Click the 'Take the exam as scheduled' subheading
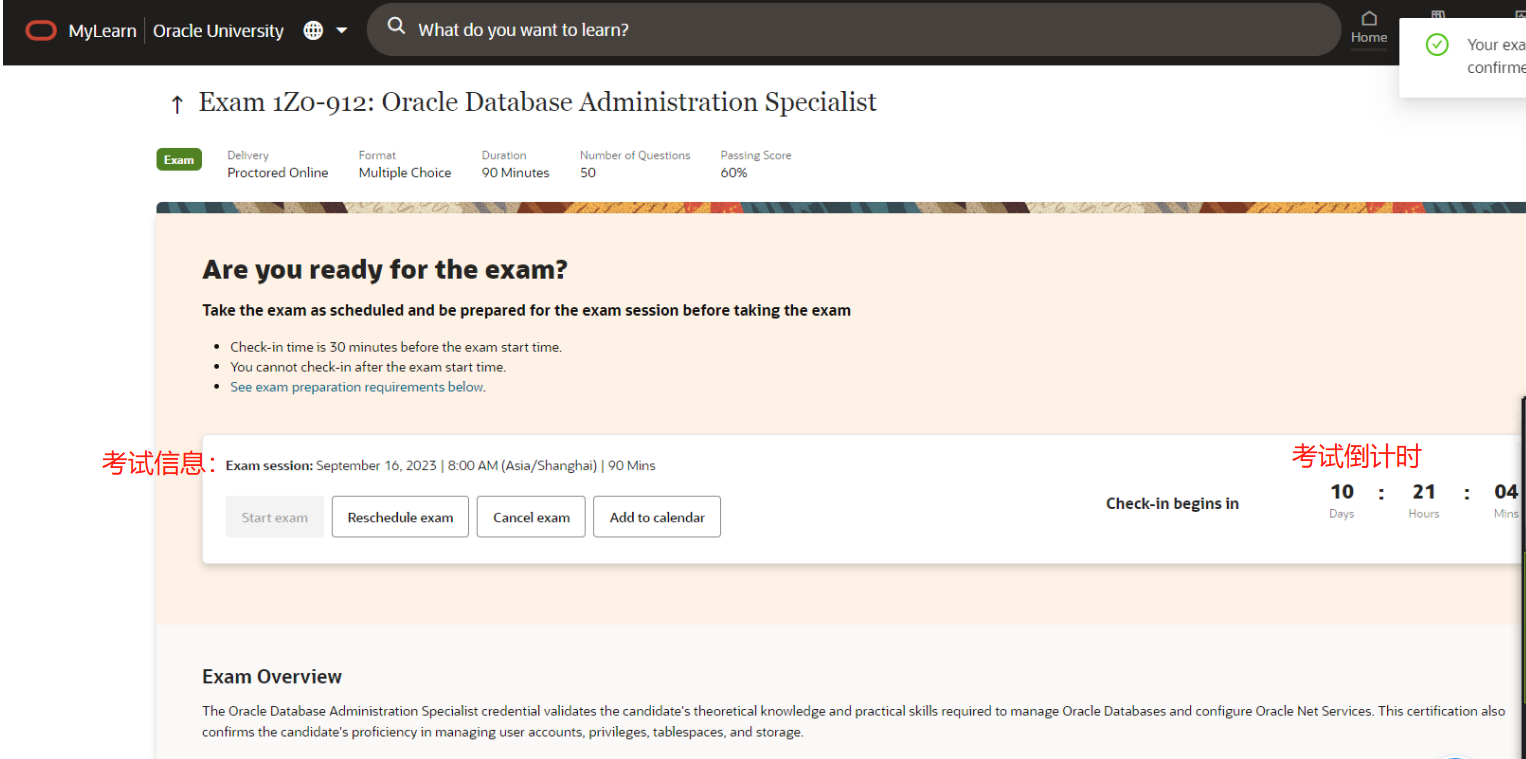 coord(526,310)
